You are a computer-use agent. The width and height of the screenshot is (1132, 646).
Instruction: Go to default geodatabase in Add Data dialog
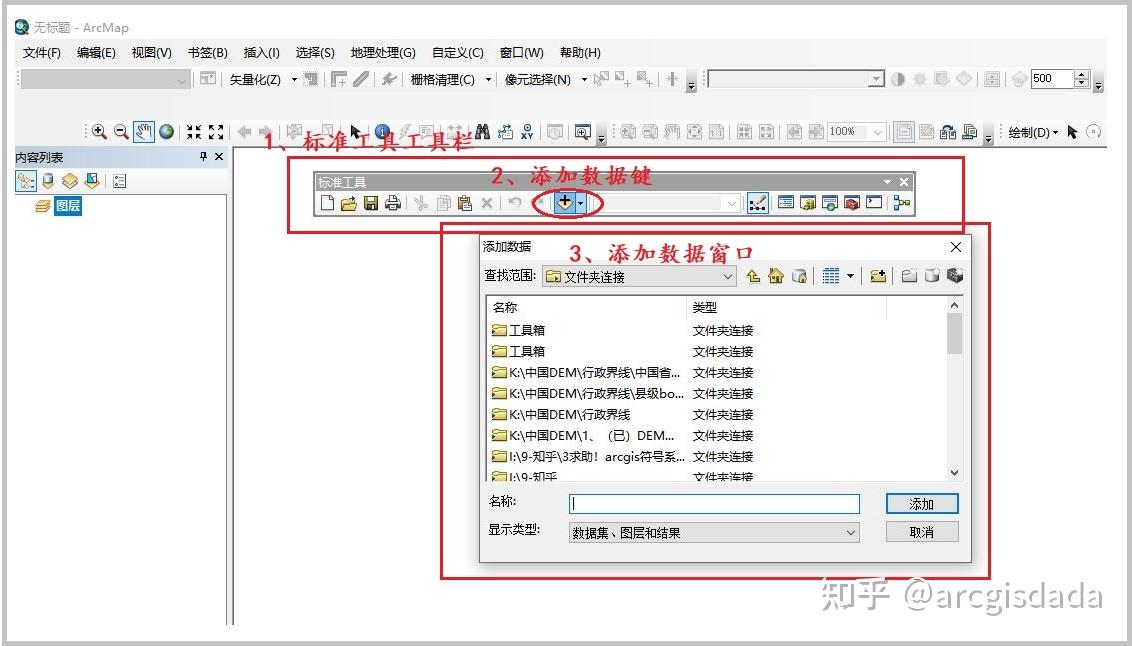click(799, 276)
